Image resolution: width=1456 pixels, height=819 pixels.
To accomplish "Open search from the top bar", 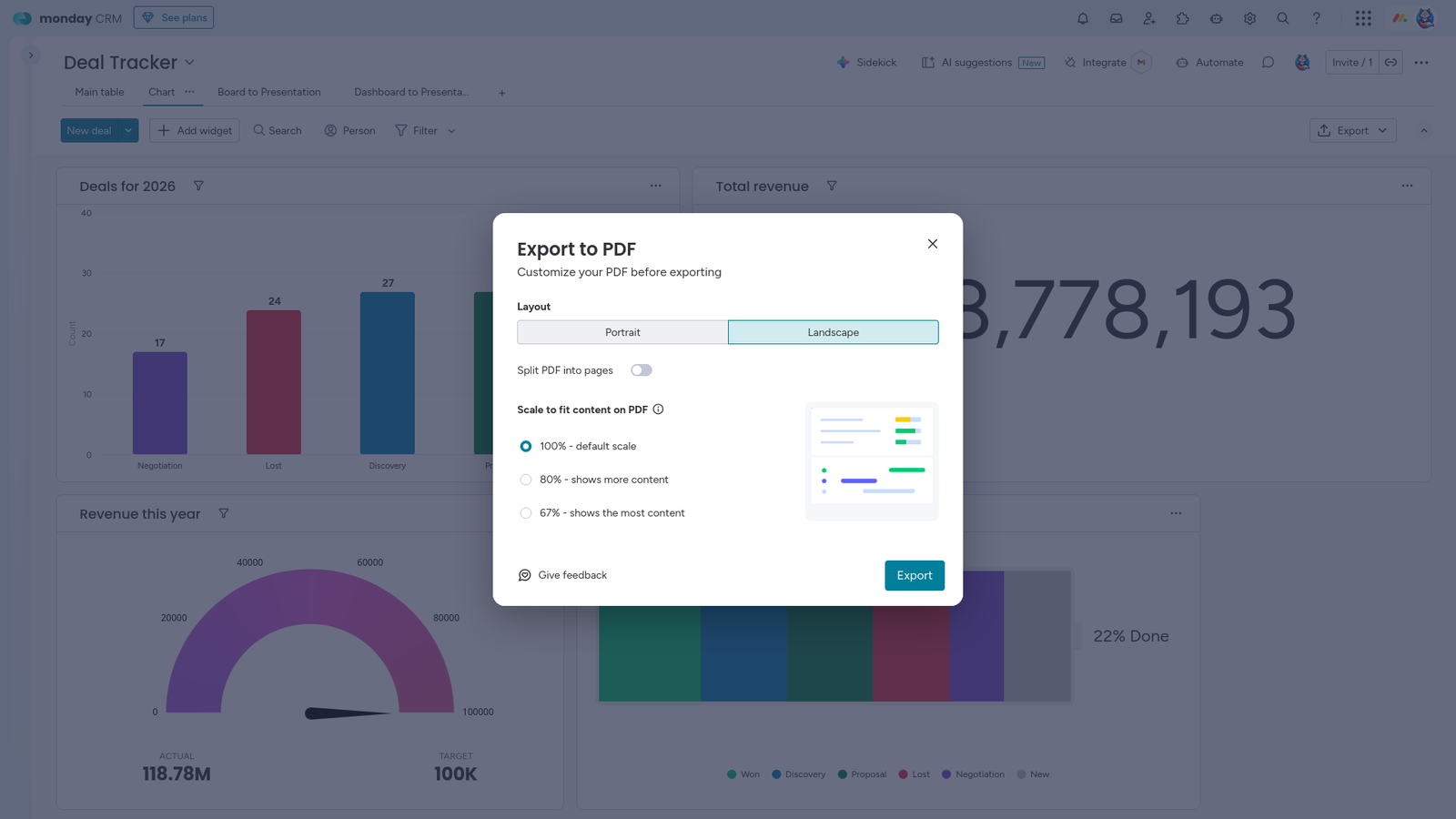I will pos(1283,17).
